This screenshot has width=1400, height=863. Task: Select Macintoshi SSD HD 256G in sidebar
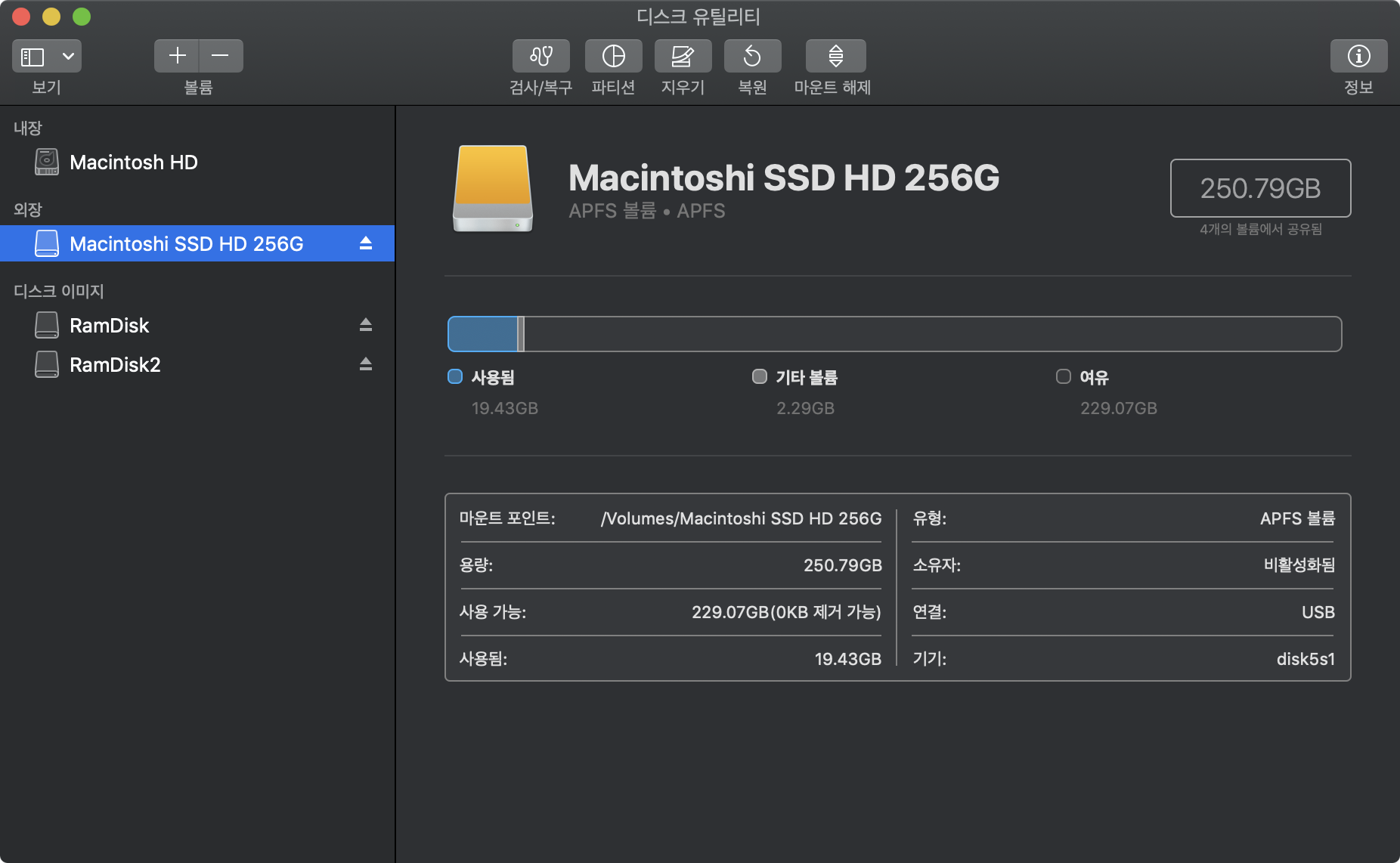(x=197, y=243)
